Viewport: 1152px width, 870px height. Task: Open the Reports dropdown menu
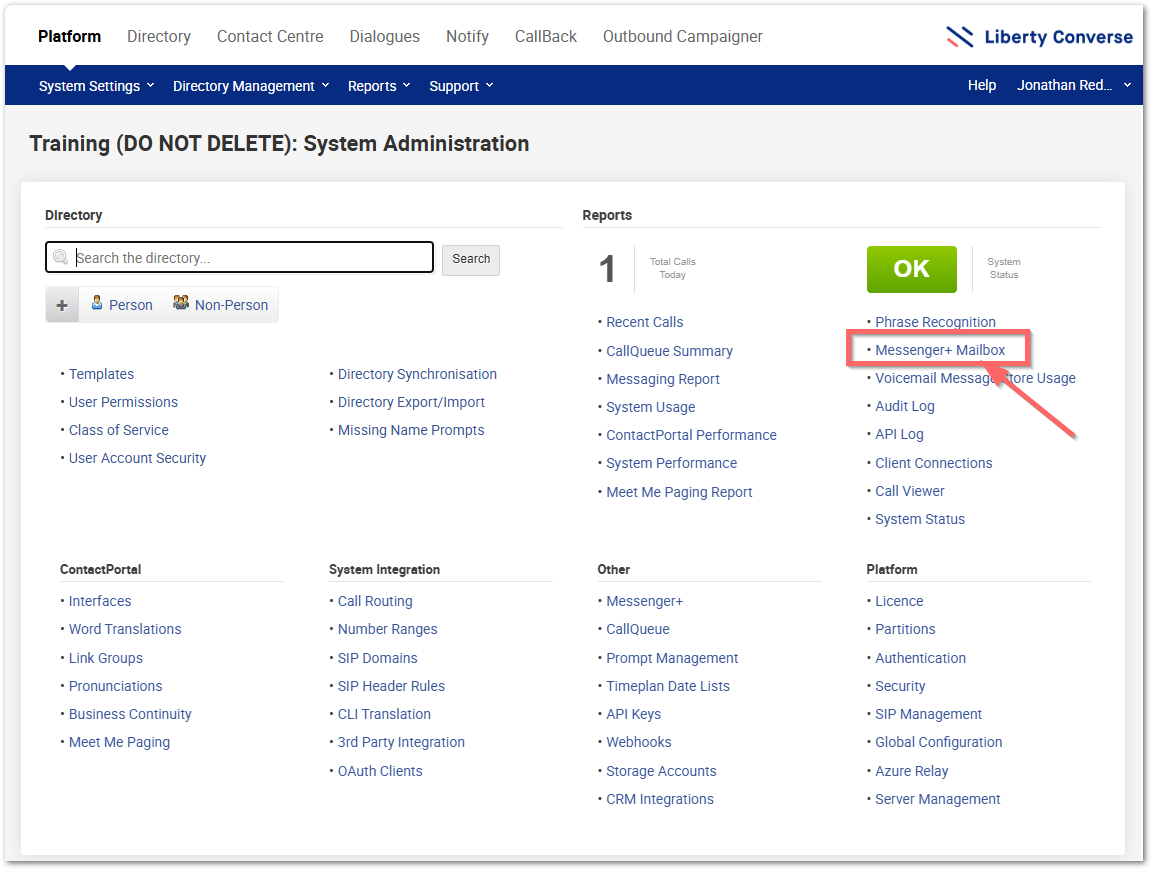(378, 86)
